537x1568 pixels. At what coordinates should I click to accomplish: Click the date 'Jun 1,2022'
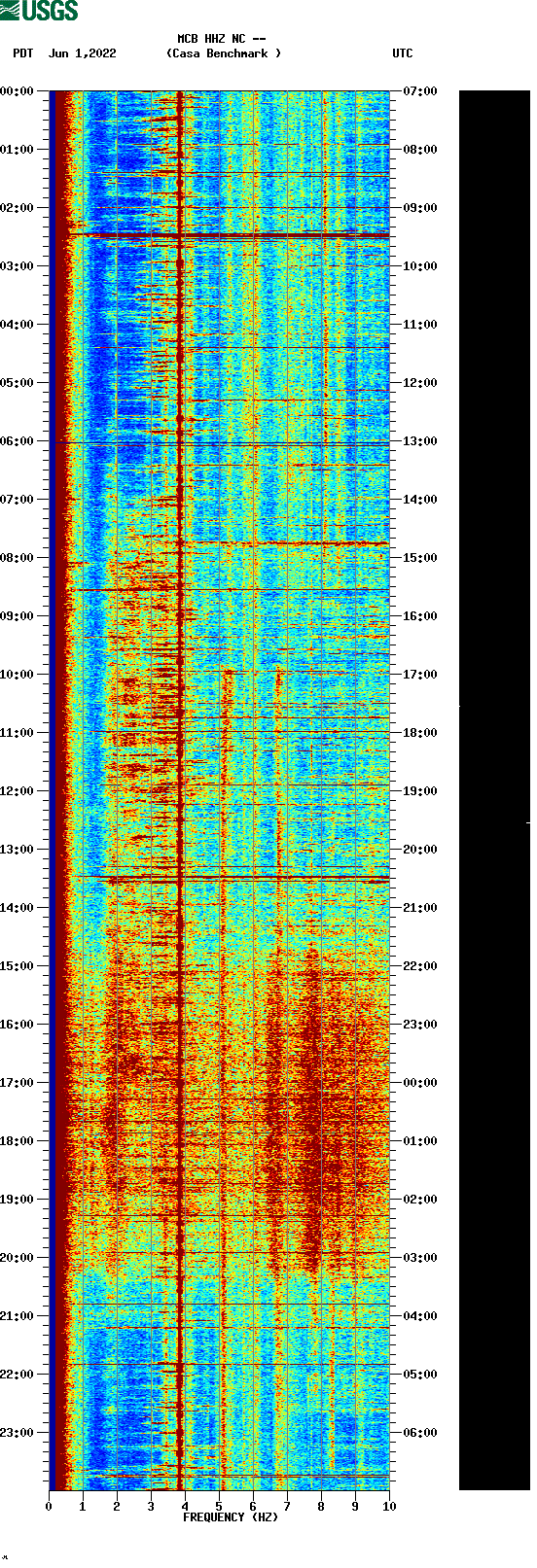click(83, 53)
